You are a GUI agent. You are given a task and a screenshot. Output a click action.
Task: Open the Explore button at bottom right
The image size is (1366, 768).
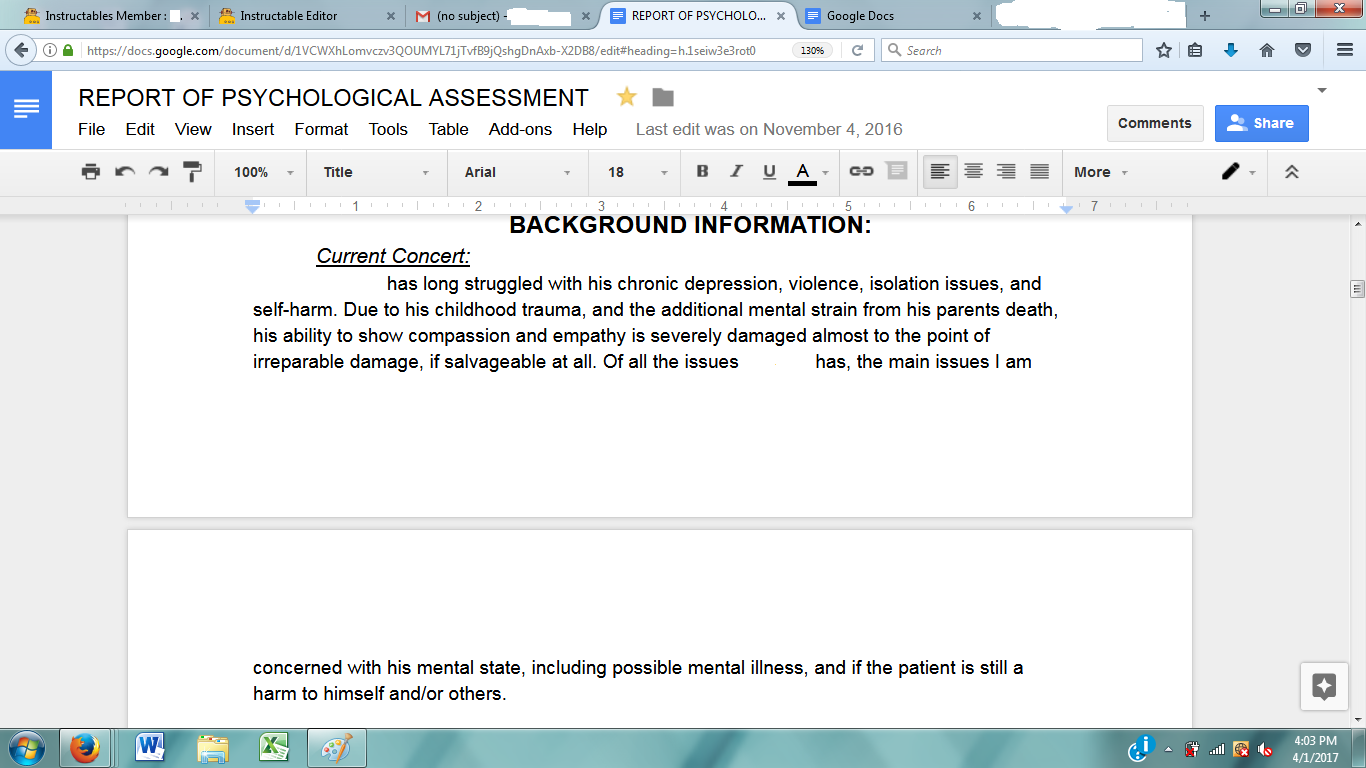(1324, 687)
